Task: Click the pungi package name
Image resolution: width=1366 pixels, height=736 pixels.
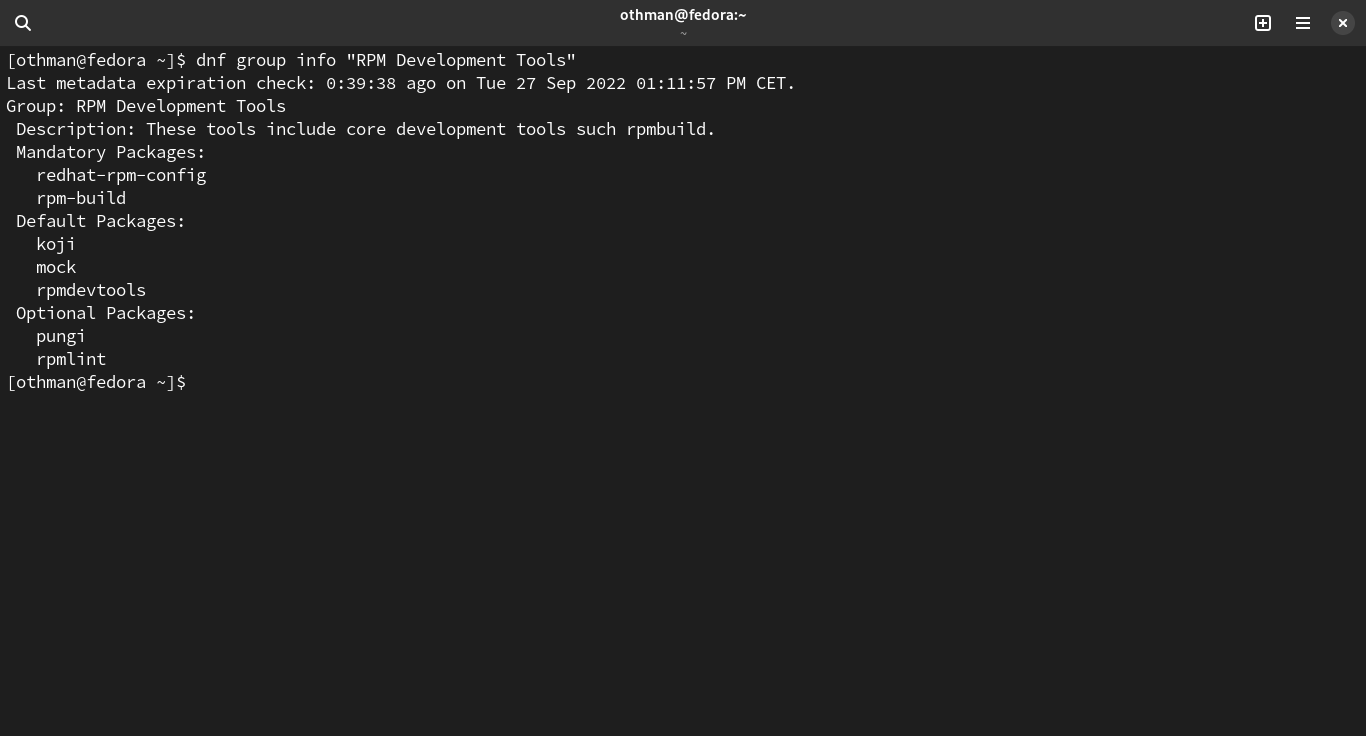Action: (x=61, y=336)
